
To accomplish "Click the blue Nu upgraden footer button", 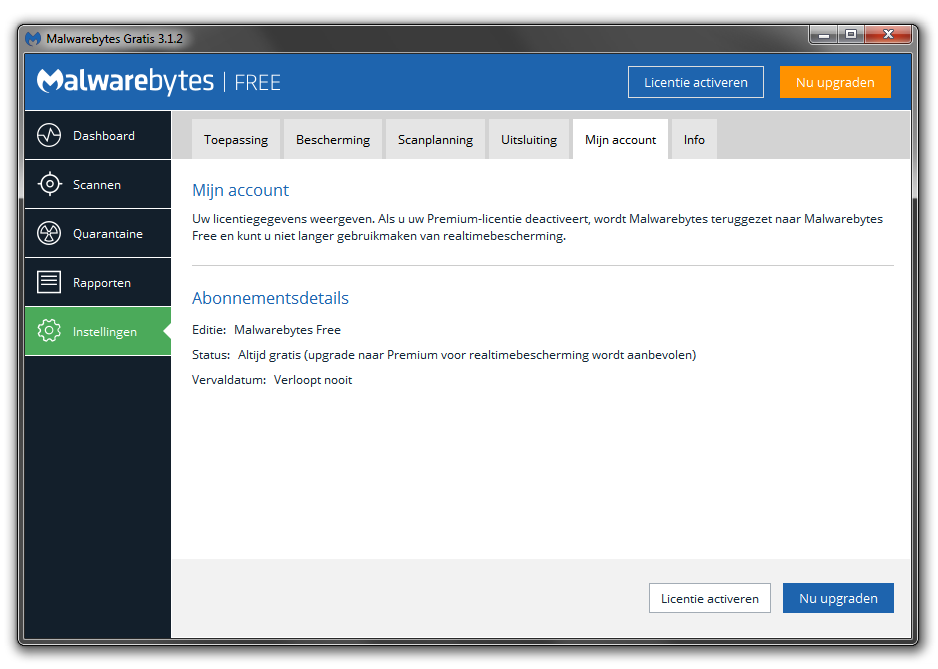I will pos(838,598).
